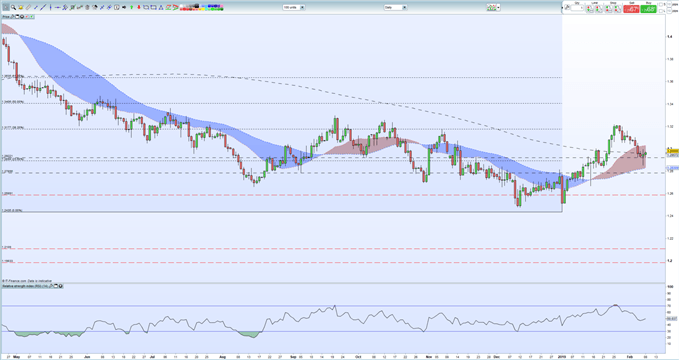Tick the checkbox below the S option
The height and width of the screenshot is (360, 679).
(661, 11)
